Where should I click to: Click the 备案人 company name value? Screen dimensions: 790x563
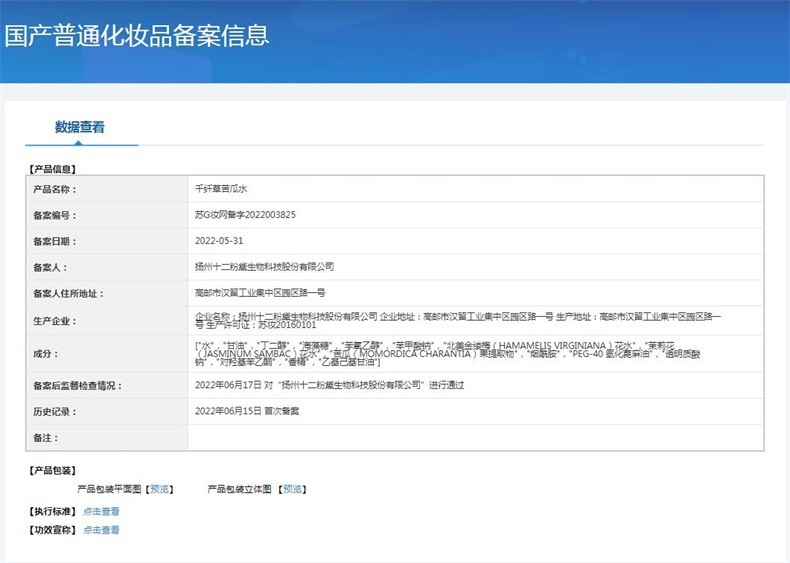[x=265, y=267]
